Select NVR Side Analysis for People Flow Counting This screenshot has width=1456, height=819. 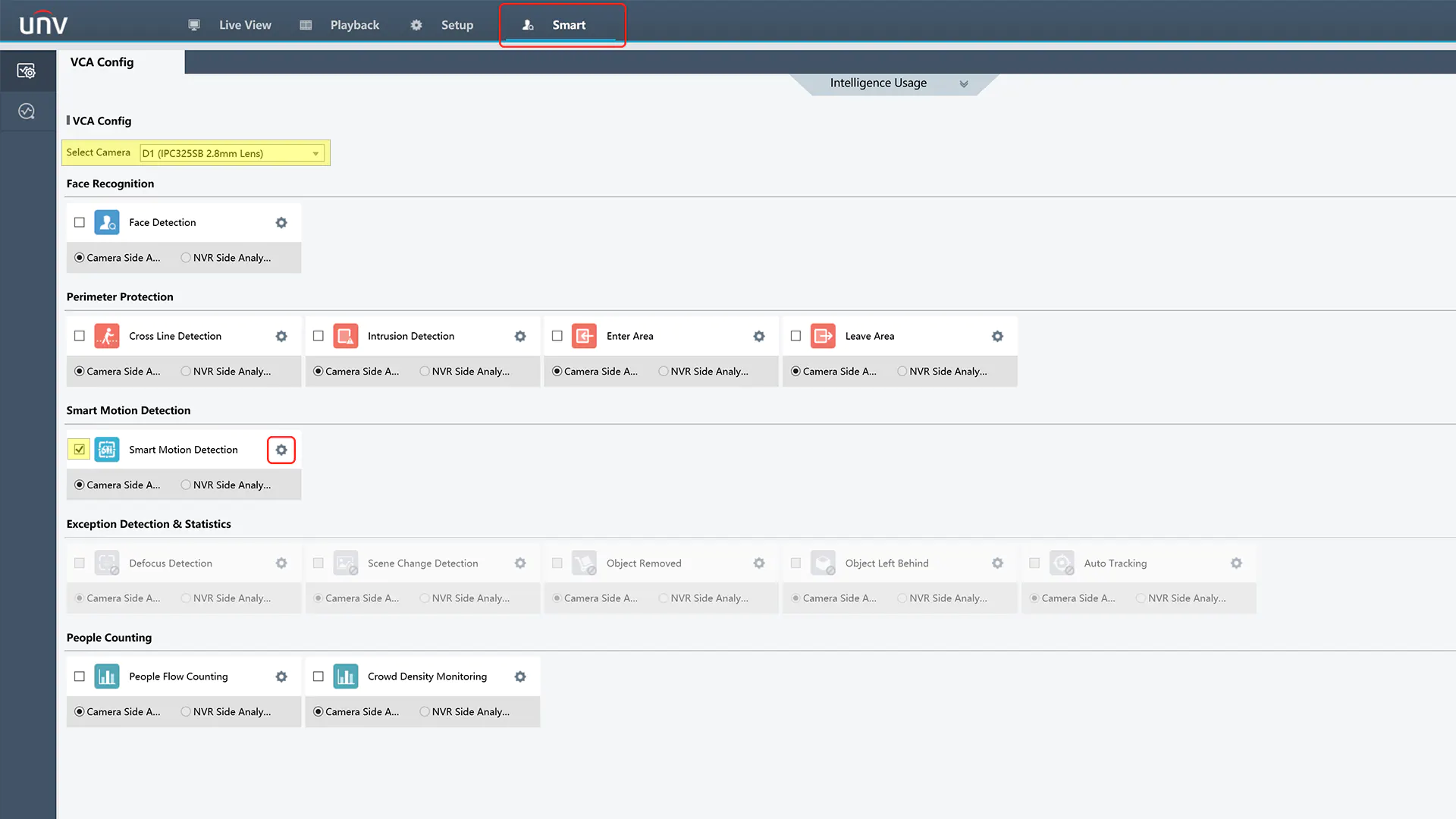[x=186, y=711]
